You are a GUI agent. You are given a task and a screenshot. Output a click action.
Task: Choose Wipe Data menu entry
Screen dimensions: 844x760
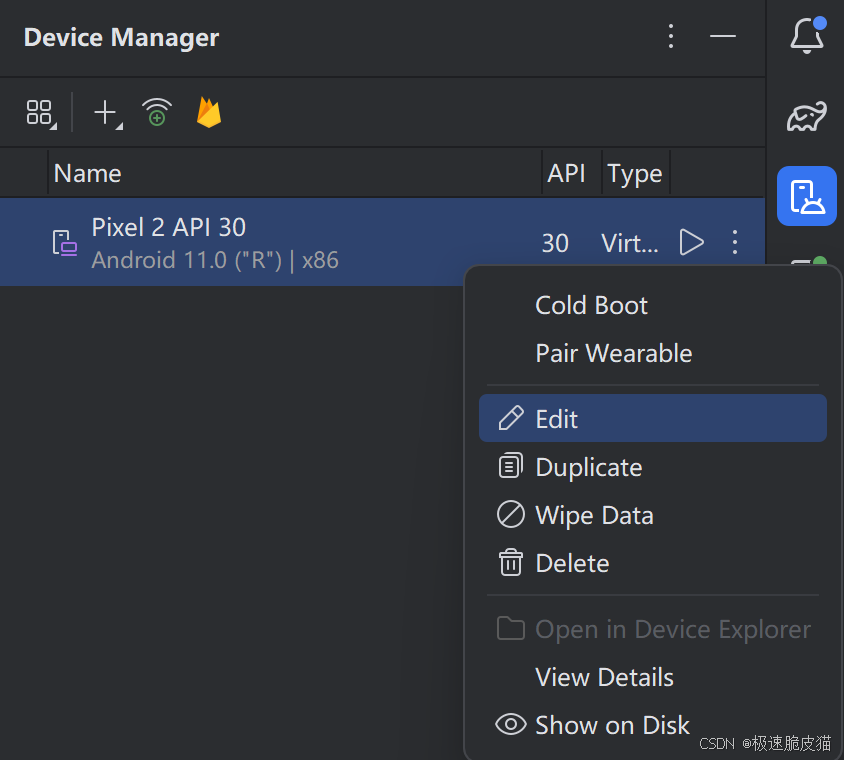[652, 515]
